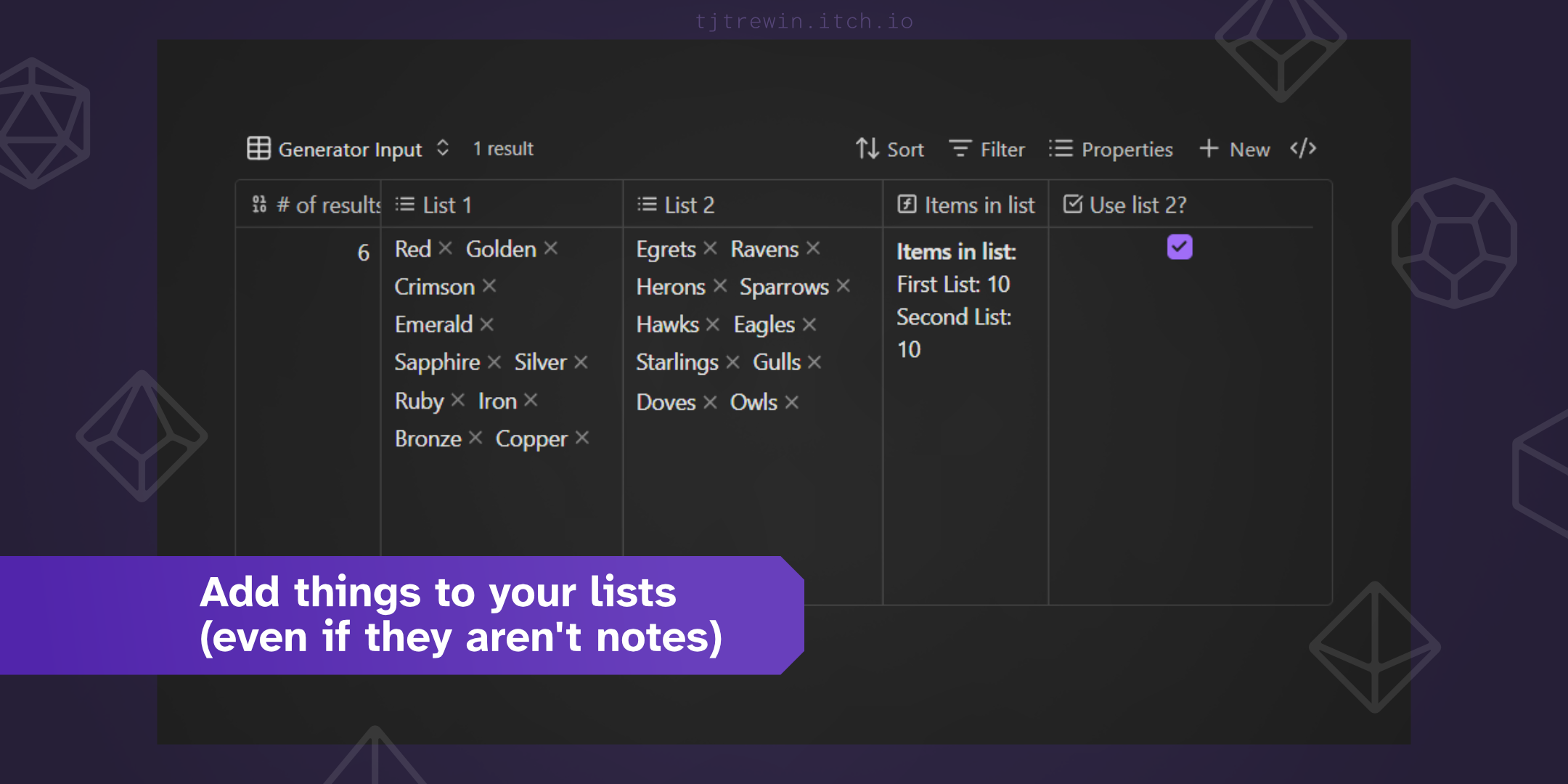Select the # of results column header
The width and height of the screenshot is (1568, 784).
(309, 205)
